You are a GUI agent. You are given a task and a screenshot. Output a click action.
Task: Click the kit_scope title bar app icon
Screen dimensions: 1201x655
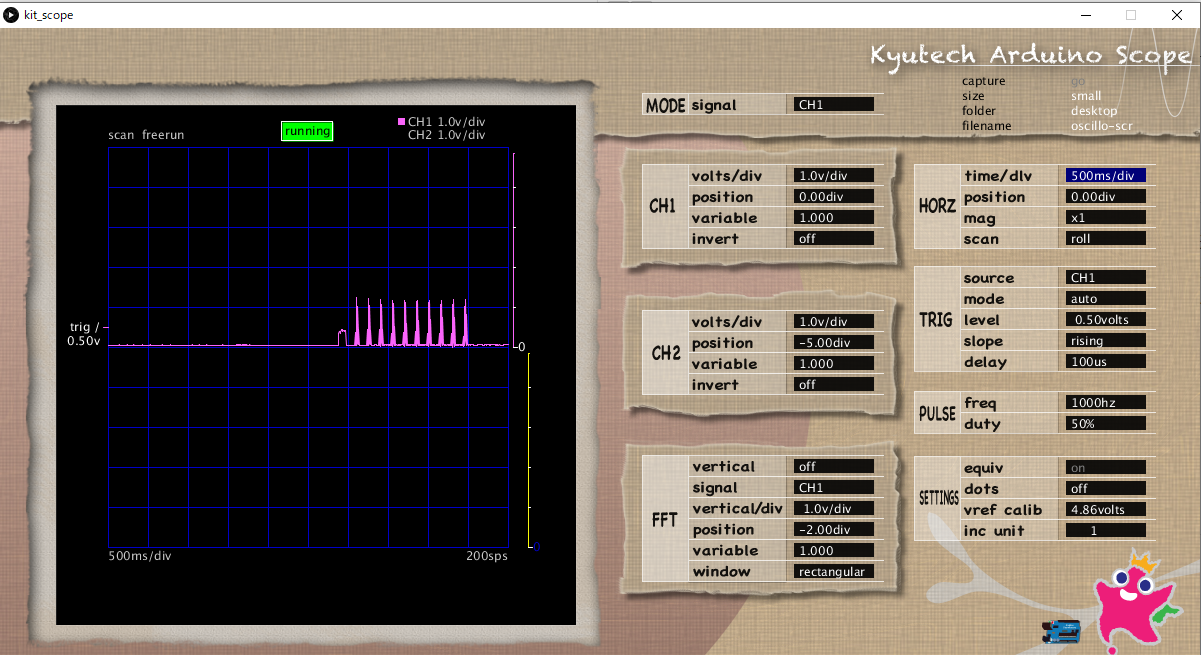pyautogui.click(x=11, y=15)
